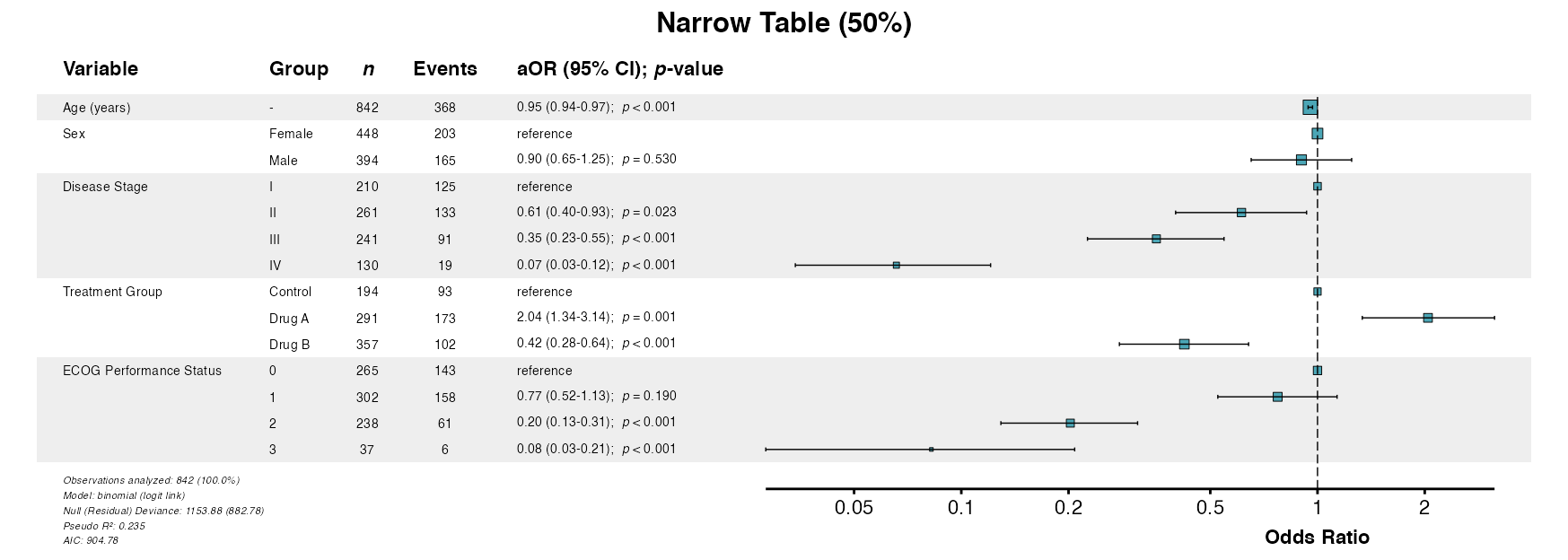Click the "Pseudo R²: 0.235" footnote
Image resolution: width=1568 pixels, height=560 pixels.
[104, 526]
